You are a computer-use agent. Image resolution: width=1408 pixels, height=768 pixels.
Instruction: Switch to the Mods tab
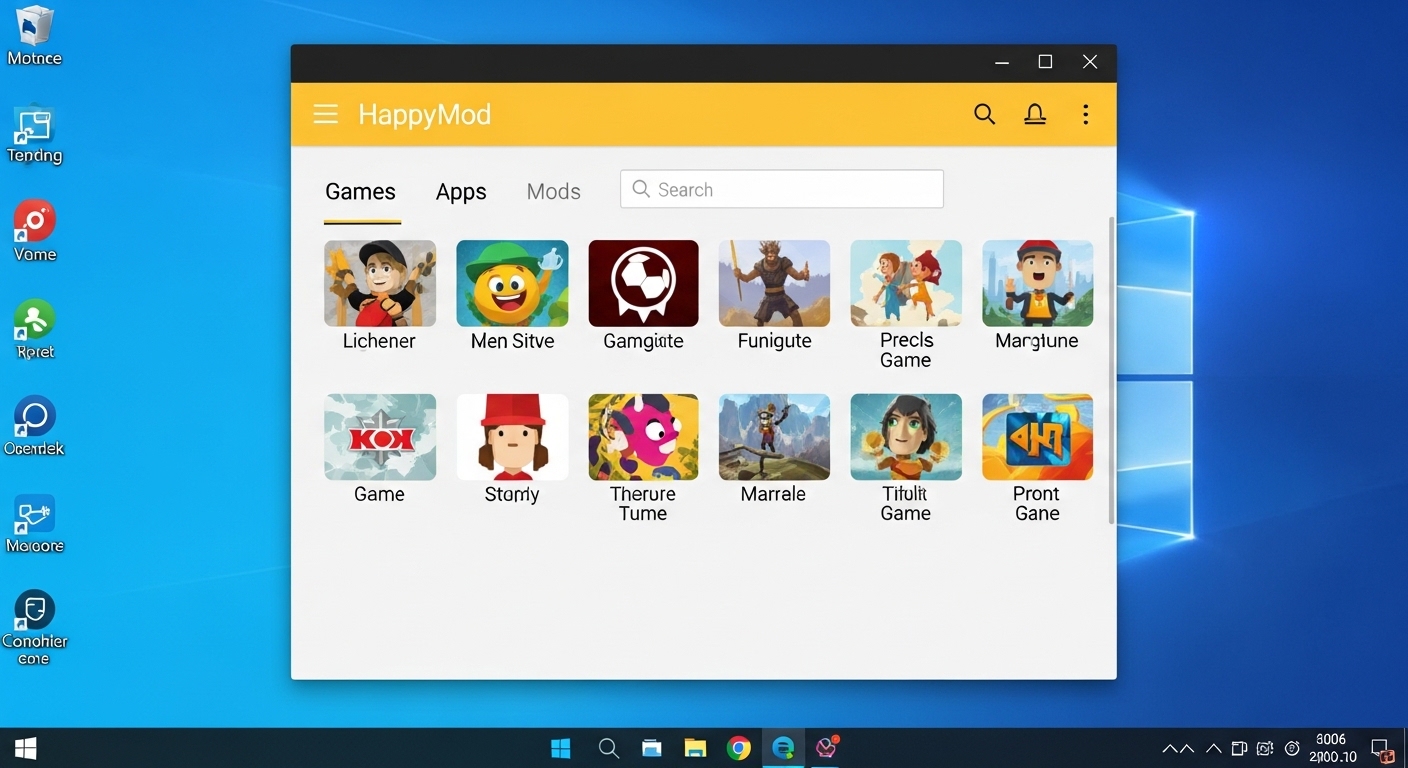coord(553,191)
